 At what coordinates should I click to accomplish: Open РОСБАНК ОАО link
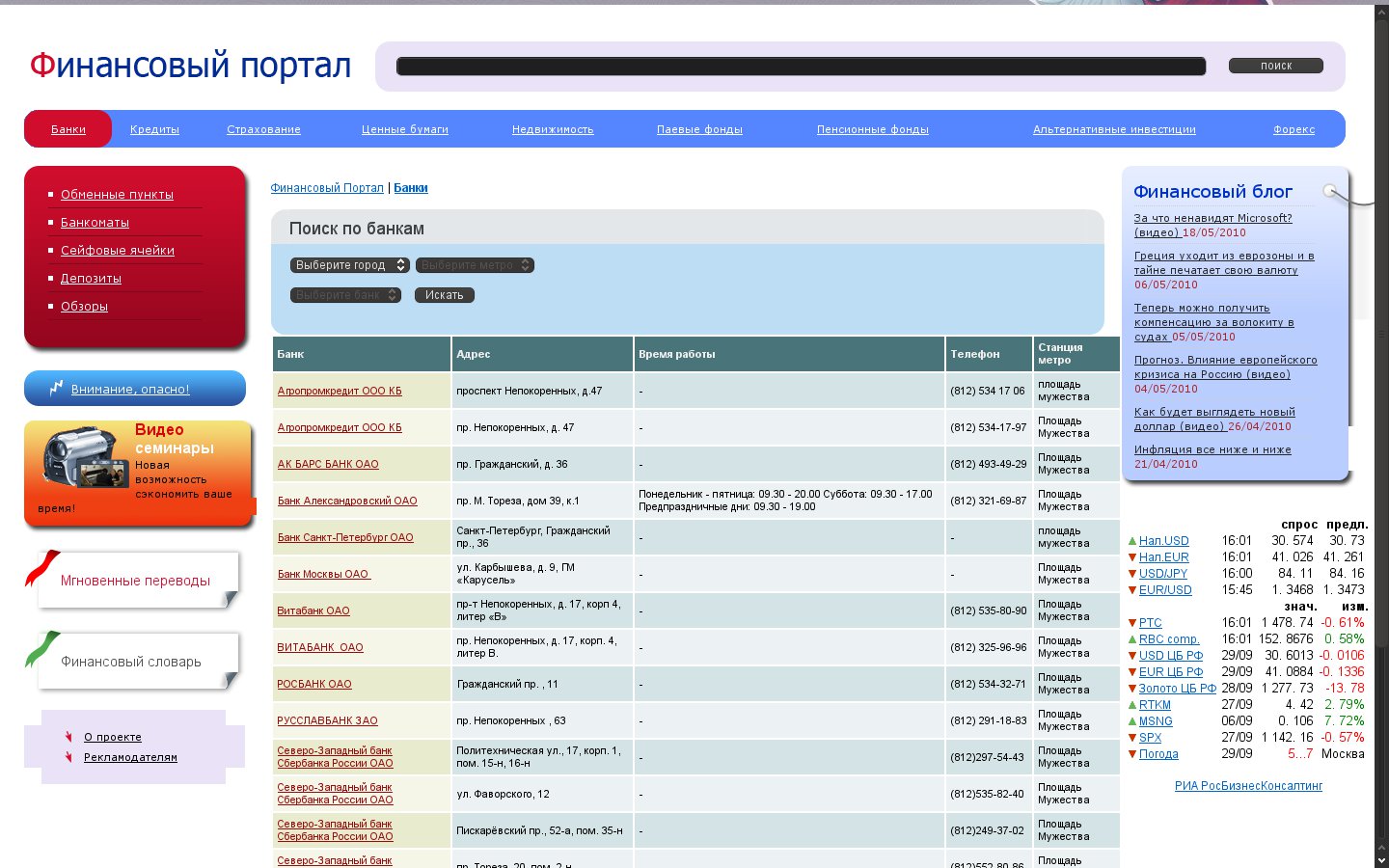(x=314, y=684)
